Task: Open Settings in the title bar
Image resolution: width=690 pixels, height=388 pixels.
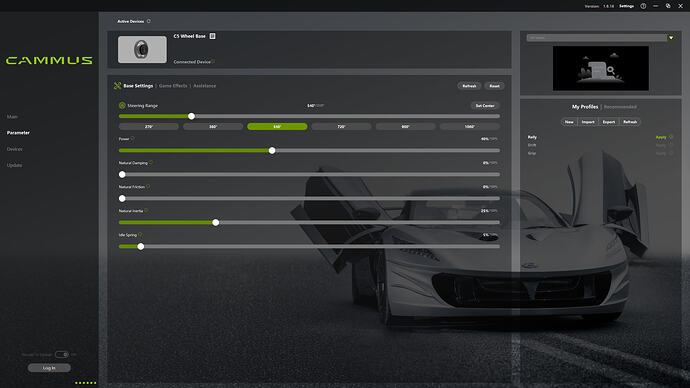Action: (x=626, y=6)
